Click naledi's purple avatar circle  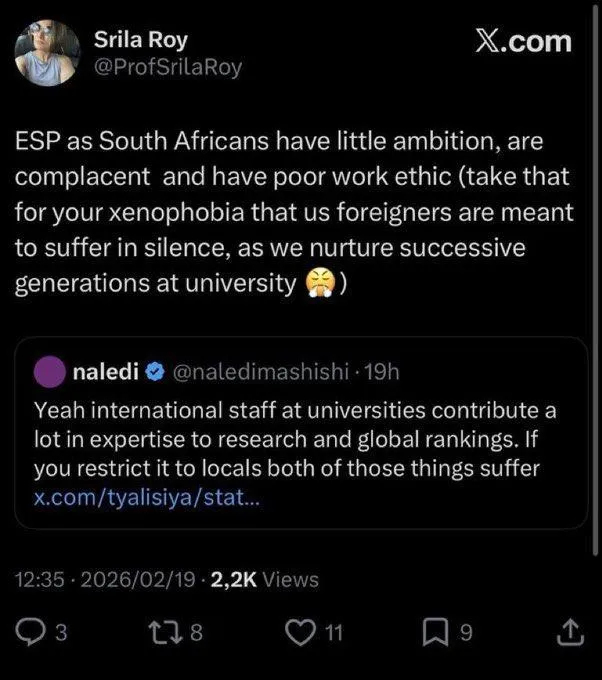[49, 373]
